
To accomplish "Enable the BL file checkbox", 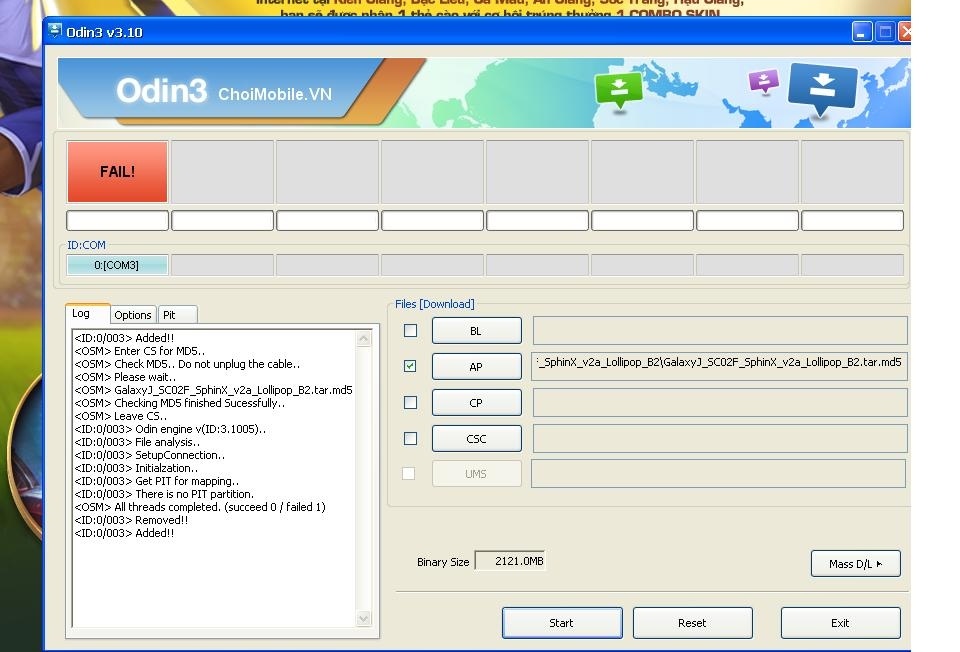I will (410, 331).
